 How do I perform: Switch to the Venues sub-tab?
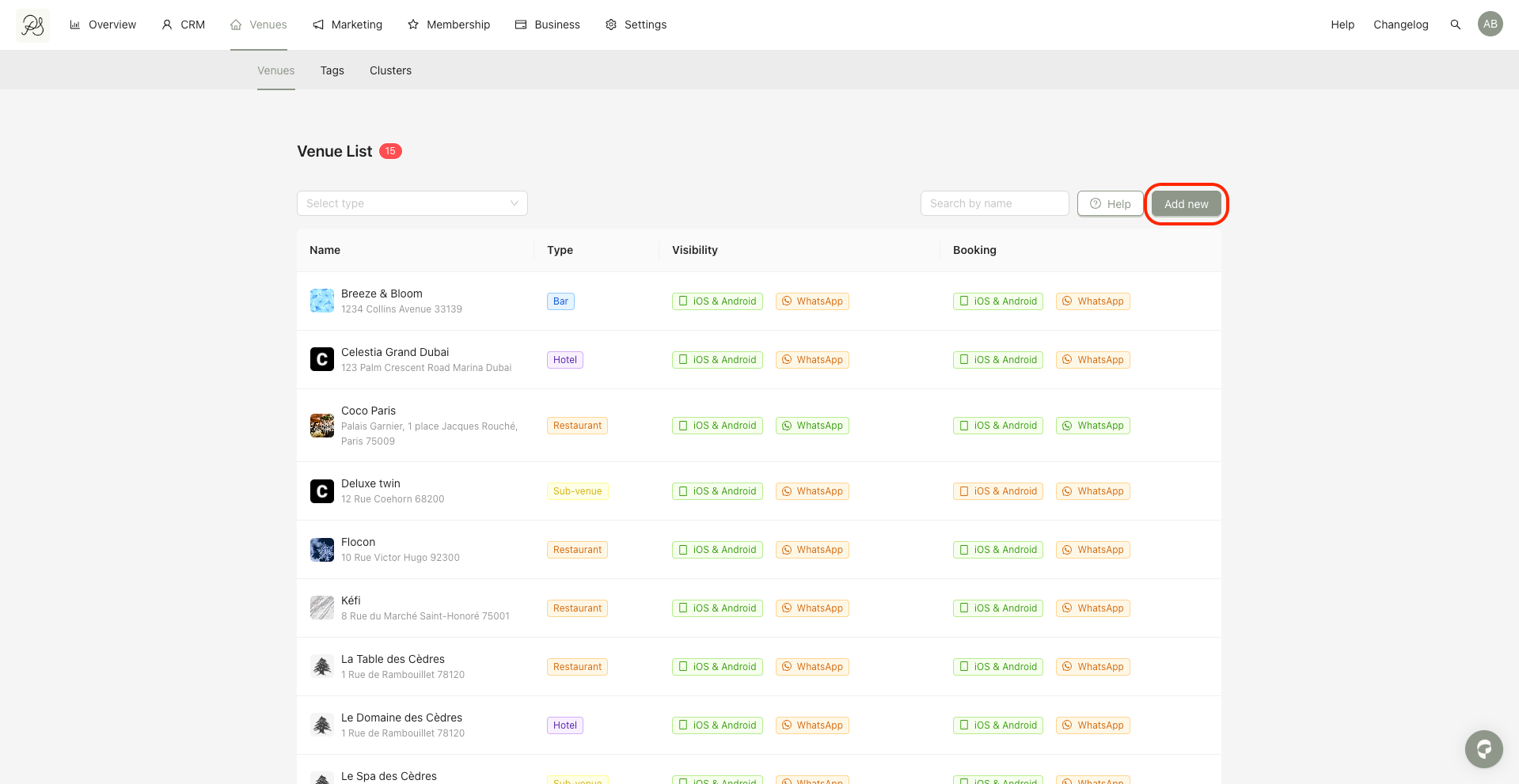276,70
